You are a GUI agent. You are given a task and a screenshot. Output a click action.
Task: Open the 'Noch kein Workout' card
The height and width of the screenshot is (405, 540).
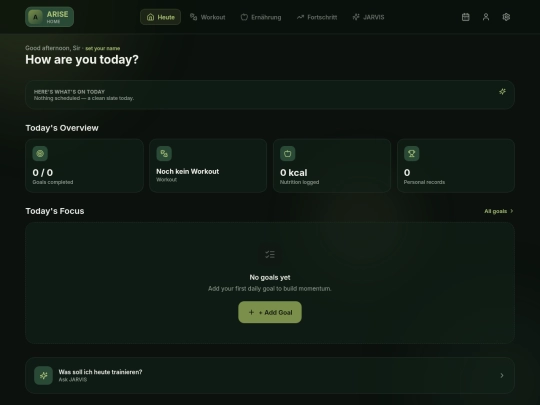(x=208, y=166)
